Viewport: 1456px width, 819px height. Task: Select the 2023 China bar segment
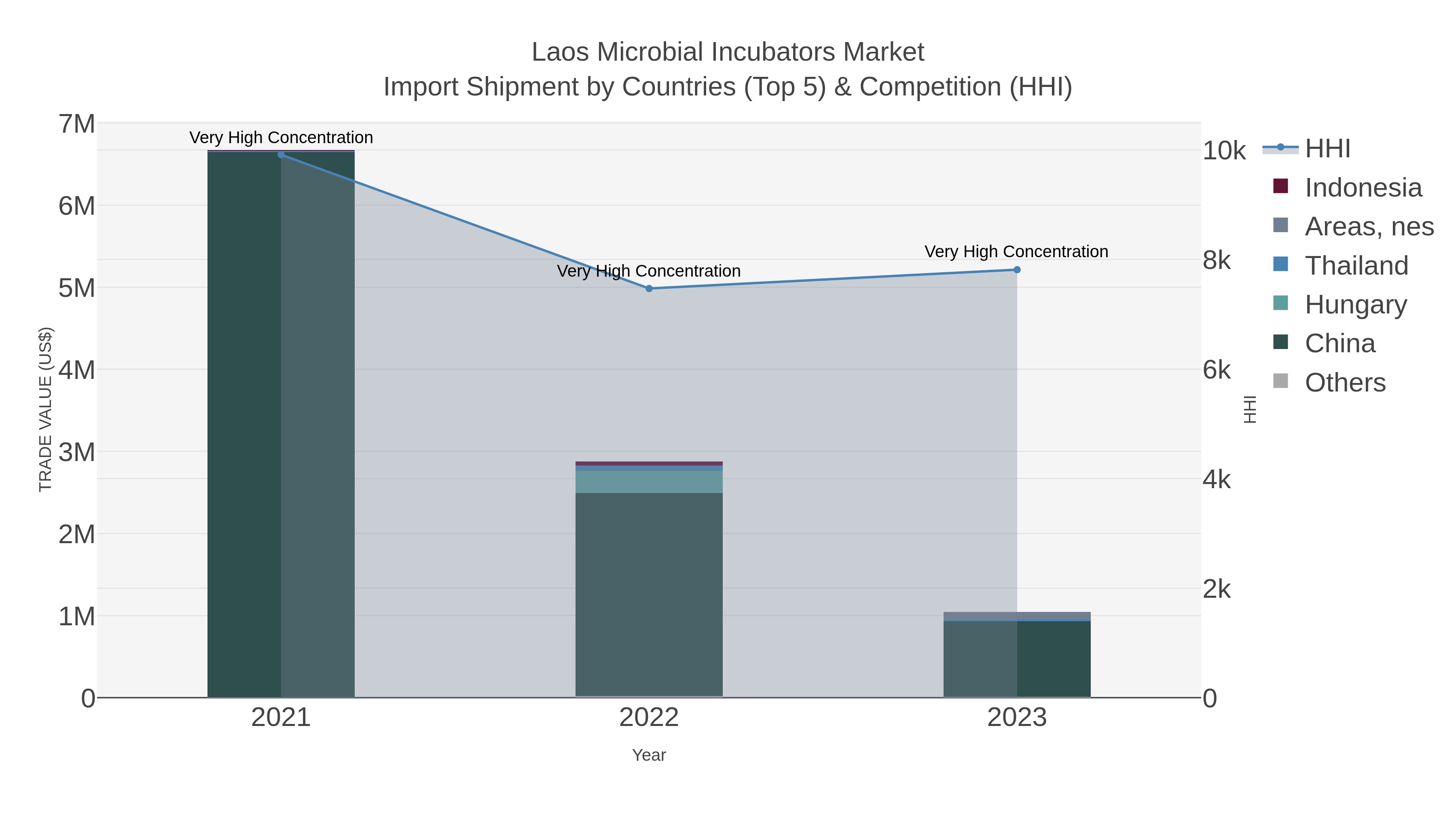[1017, 659]
